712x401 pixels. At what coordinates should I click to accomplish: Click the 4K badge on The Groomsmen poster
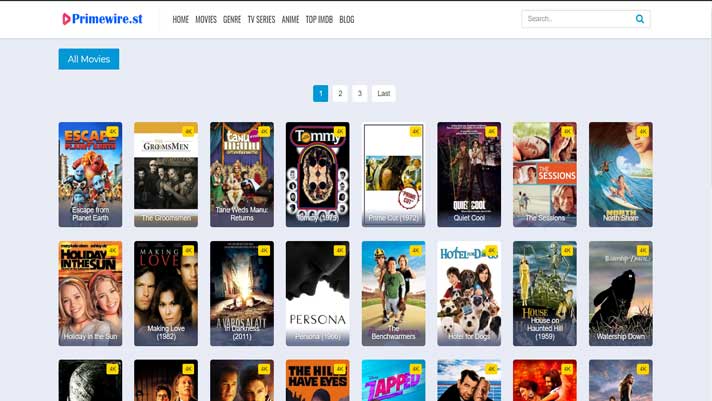pos(188,132)
